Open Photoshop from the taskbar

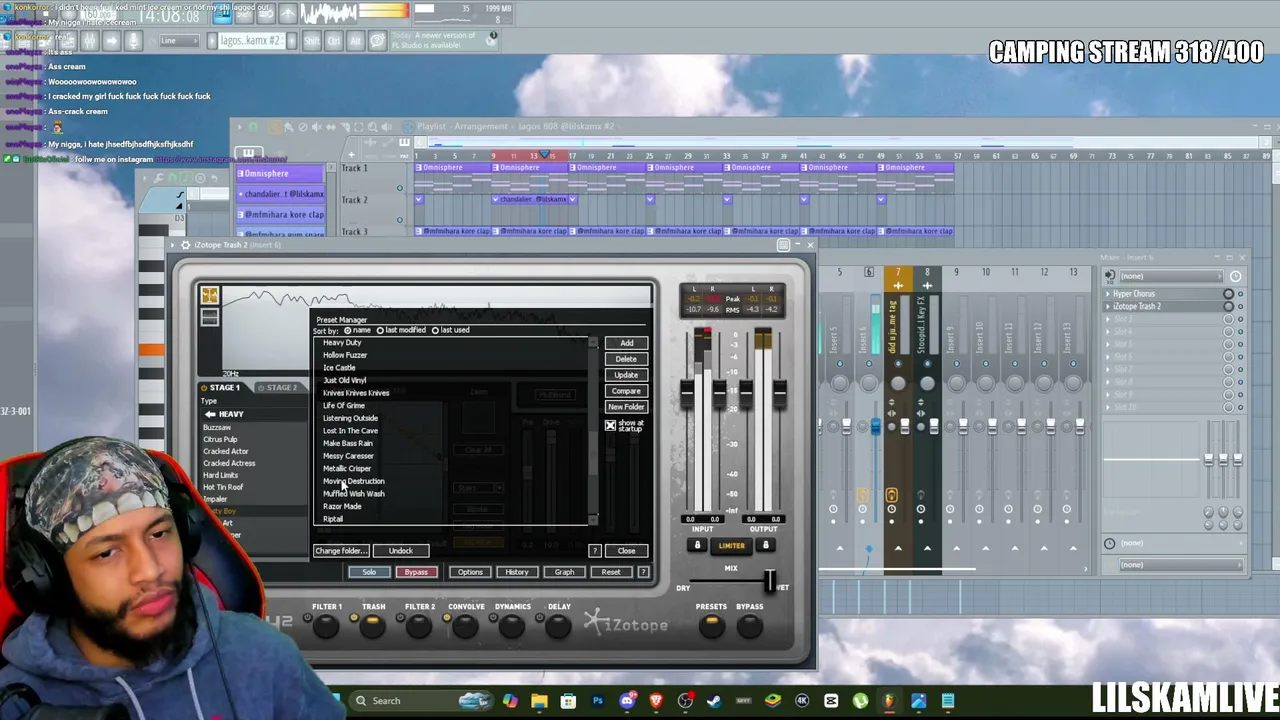[x=598, y=701]
